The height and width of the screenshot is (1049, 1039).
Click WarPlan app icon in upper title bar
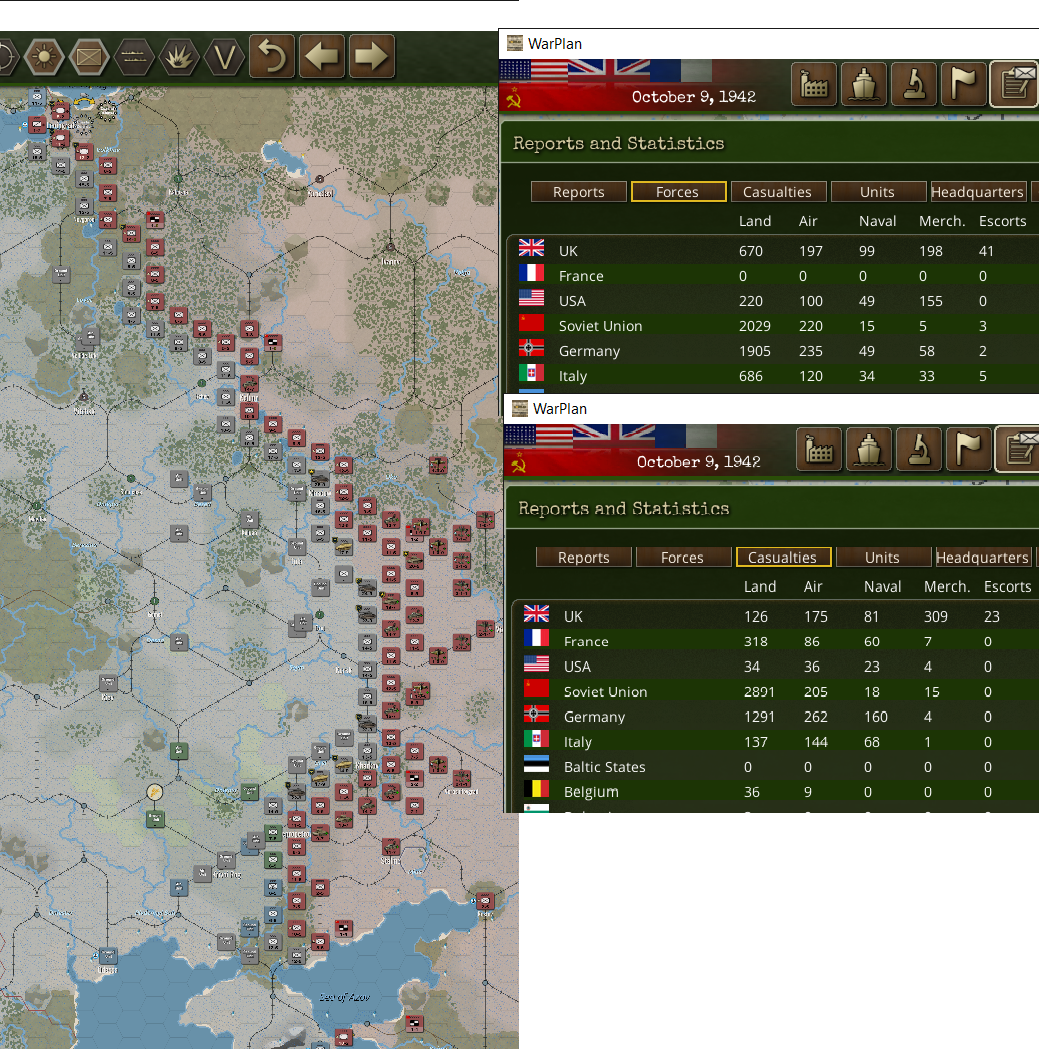pos(514,43)
